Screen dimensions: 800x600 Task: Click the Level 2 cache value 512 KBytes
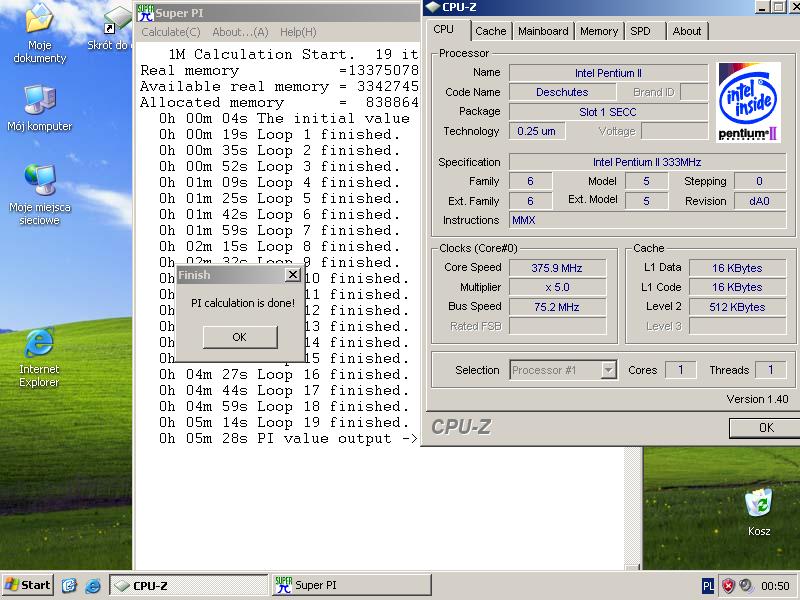(x=737, y=307)
